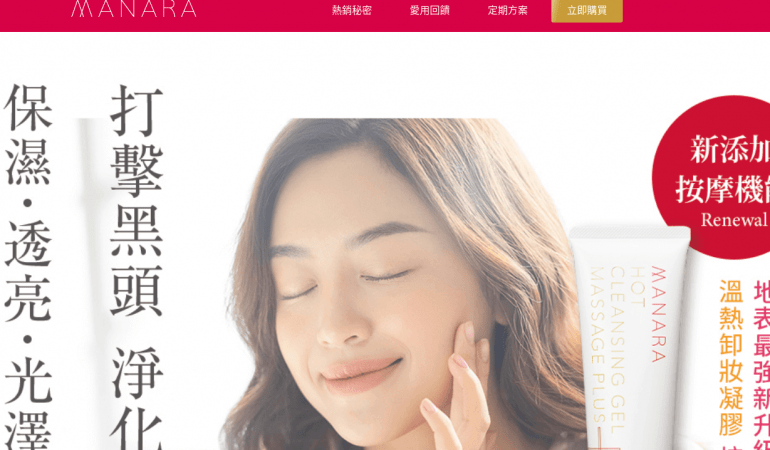Select the 新添加 text in red badge
Image resolution: width=770 pixels, height=450 pixels.
(730, 150)
